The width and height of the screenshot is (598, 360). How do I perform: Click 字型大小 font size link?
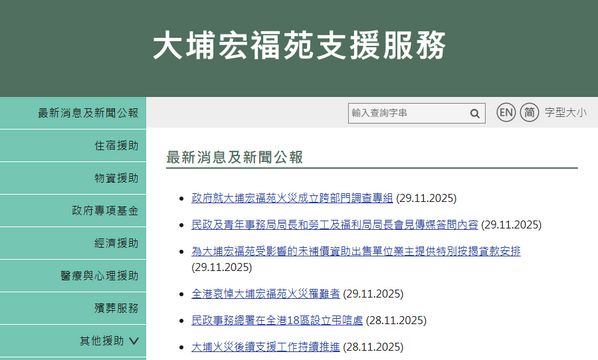[x=566, y=112]
